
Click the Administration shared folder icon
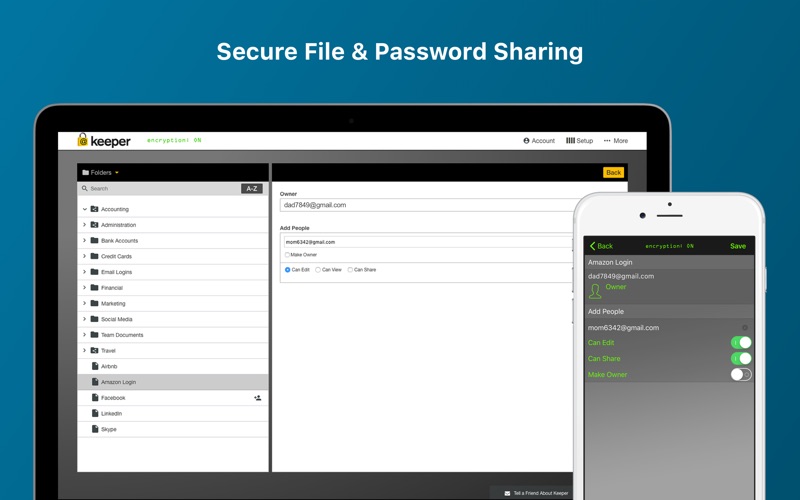pos(94,224)
